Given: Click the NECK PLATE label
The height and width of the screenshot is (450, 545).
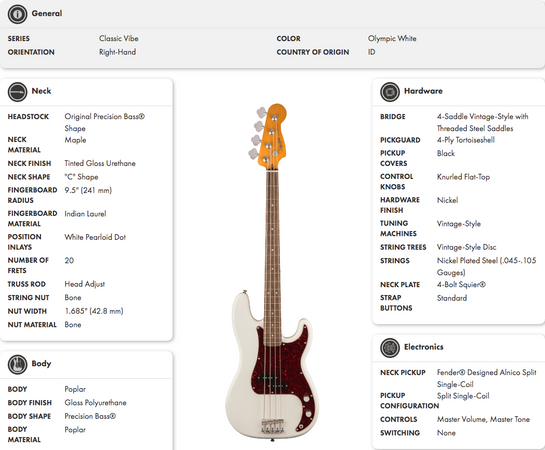Looking at the screenshot, I should point(400,285).
